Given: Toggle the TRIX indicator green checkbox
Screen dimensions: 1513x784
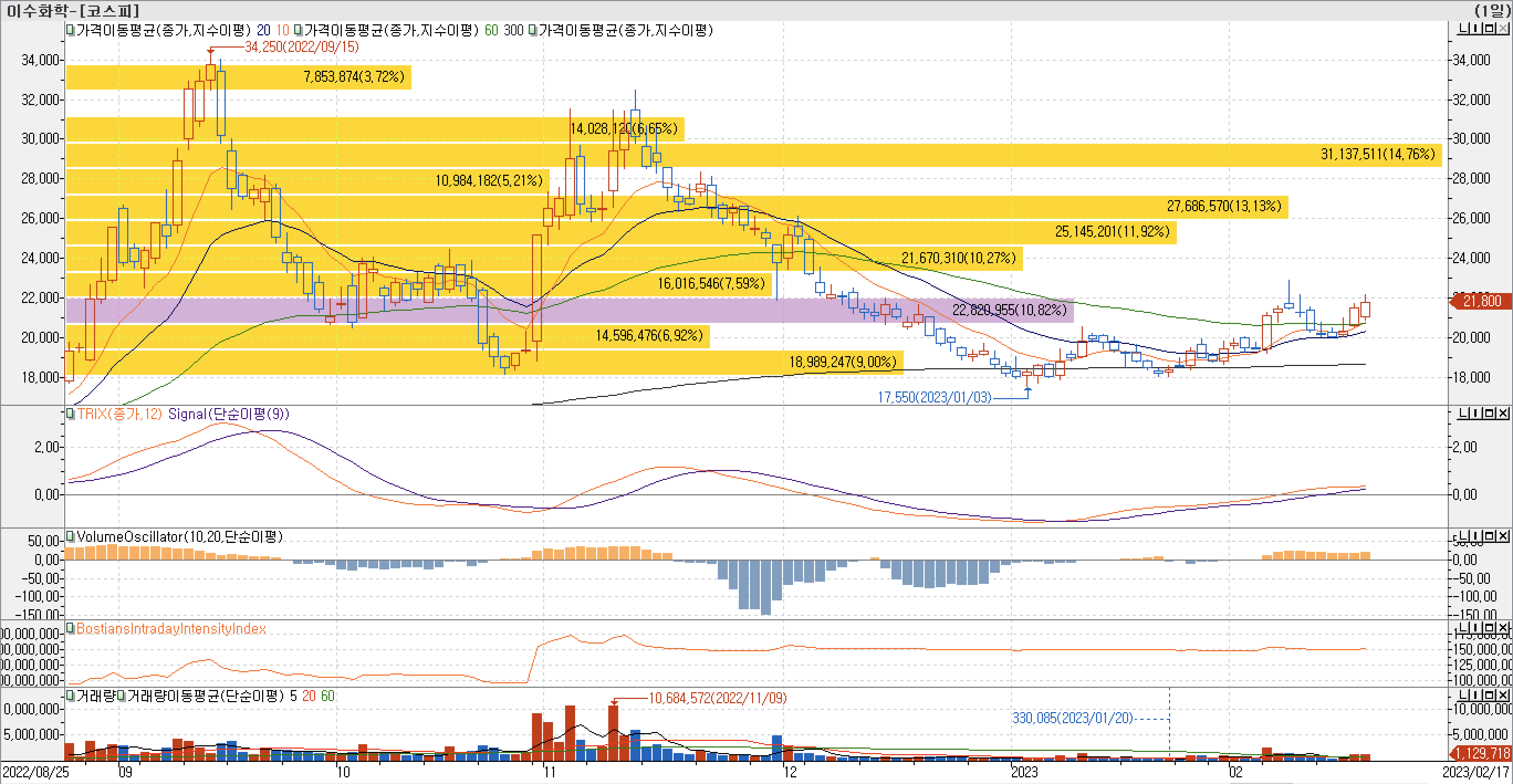Looking at the screenshot, I should tap(70, 414).
